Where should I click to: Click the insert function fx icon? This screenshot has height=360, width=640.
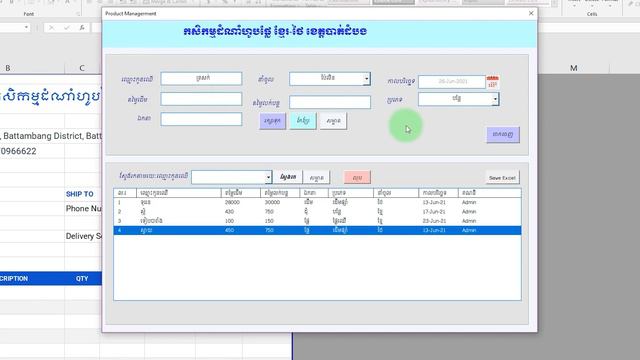[82, 28]
